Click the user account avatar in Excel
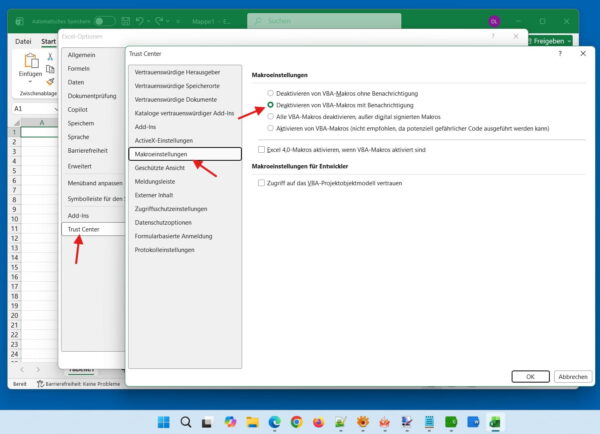The height and width of the screenshot is (434, 600). point(494,21)
